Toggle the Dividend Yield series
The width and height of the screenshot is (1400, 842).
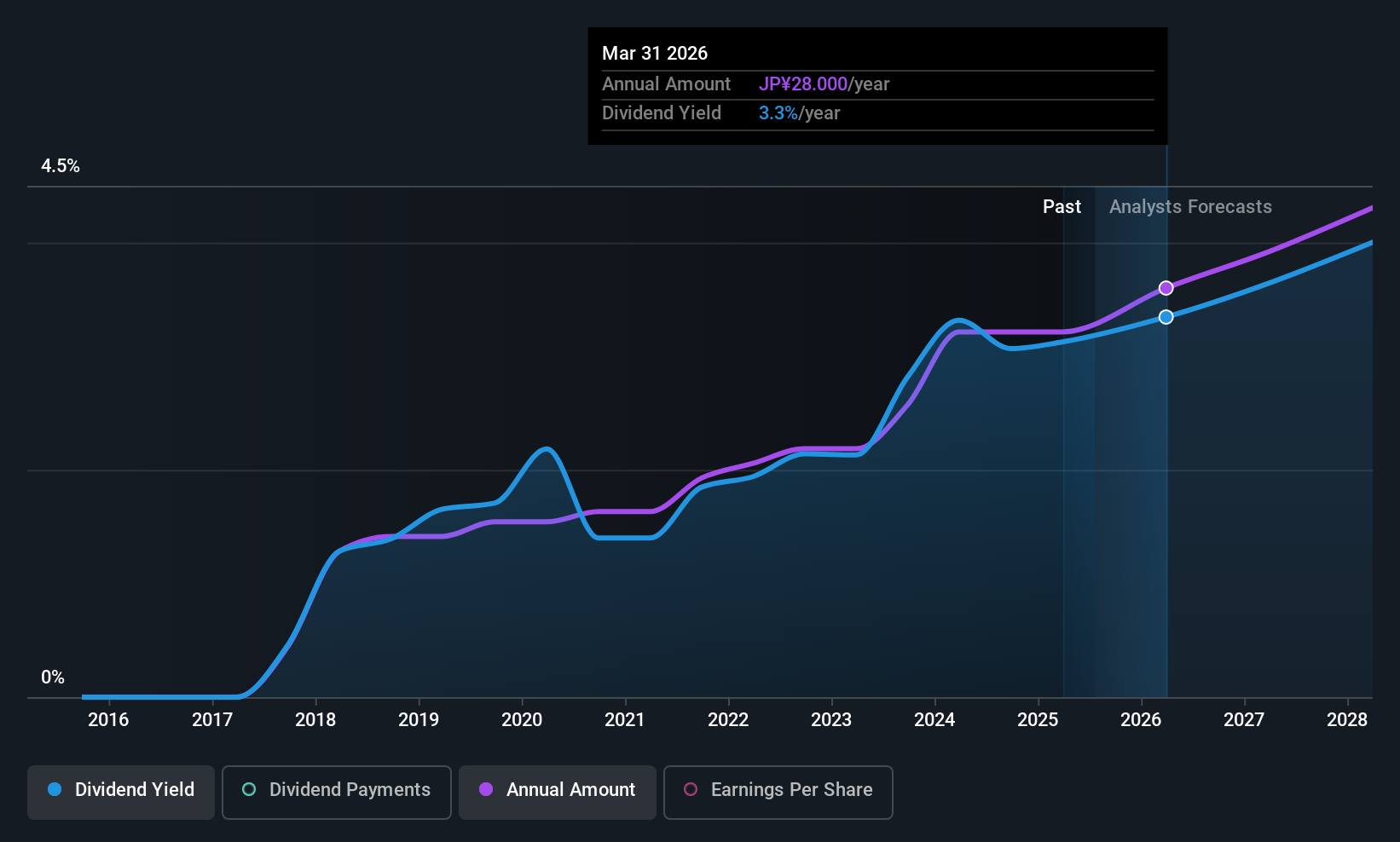coord(121,792)
